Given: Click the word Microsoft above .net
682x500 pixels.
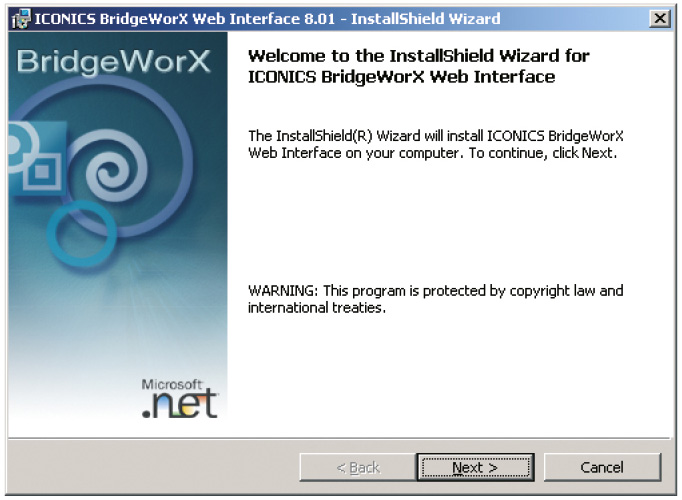Looking at the screenshot, I should 172,384.
